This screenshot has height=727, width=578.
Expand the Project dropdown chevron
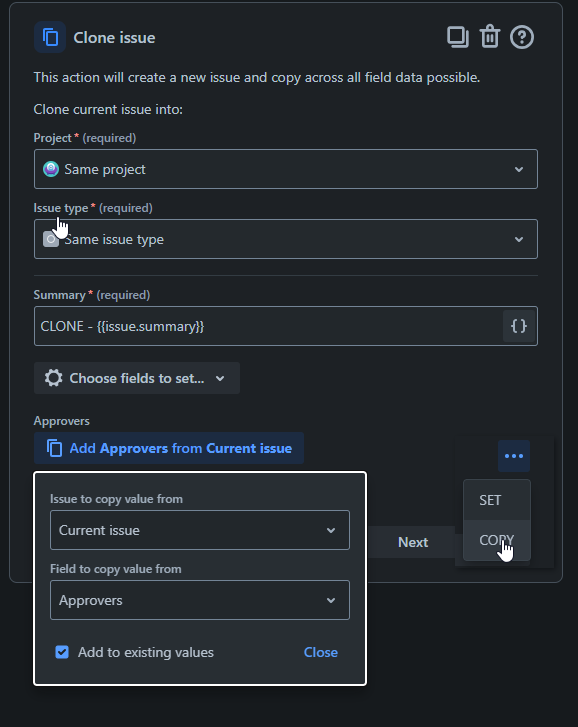coord(519,169)
